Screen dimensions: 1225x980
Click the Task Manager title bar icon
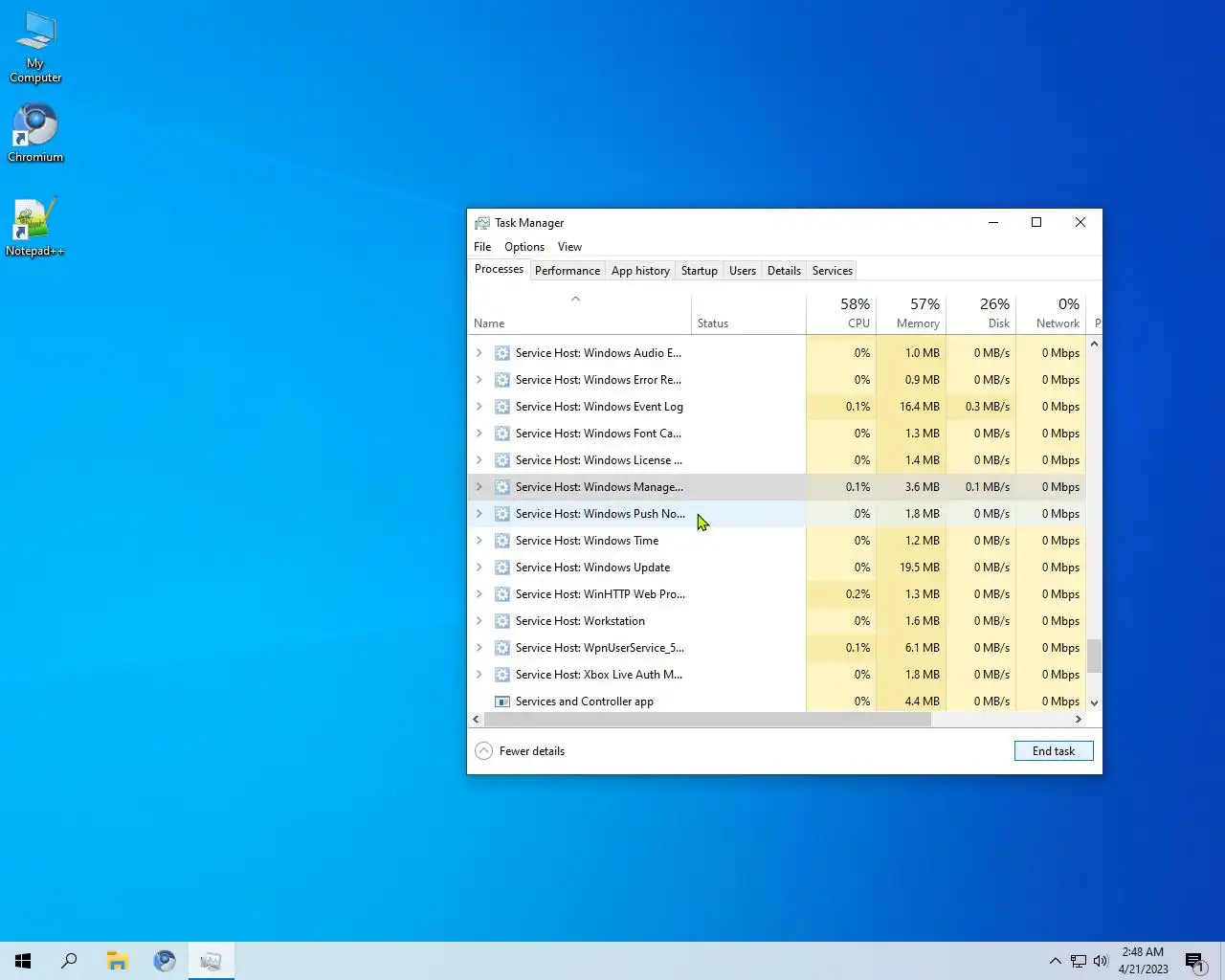482,223
